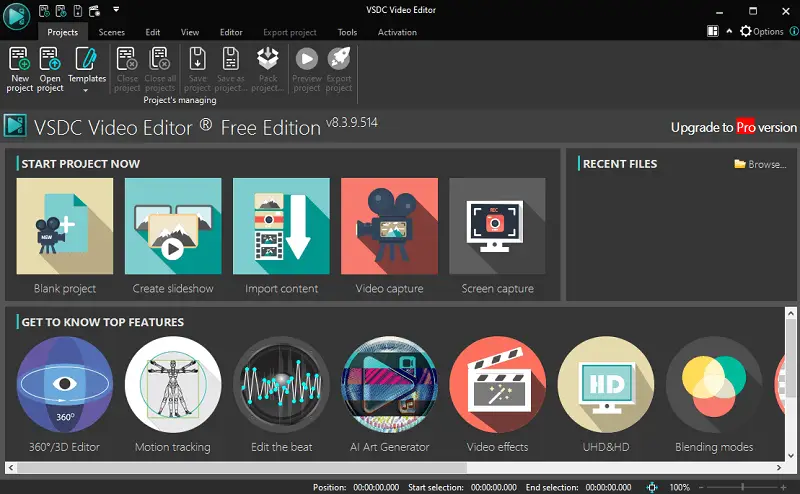Screen dimensions: 800x494
Task: Expand the quick access toolbar dropdown arrow
Action: tap(116, 9)
